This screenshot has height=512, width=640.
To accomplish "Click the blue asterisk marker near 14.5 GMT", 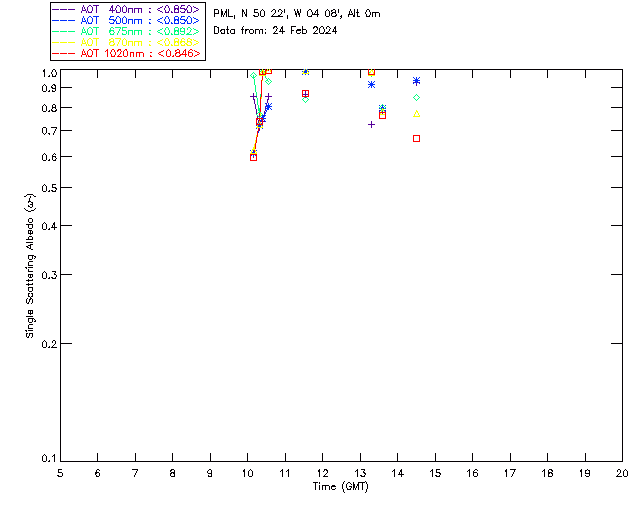I will [x=416, y=81].
